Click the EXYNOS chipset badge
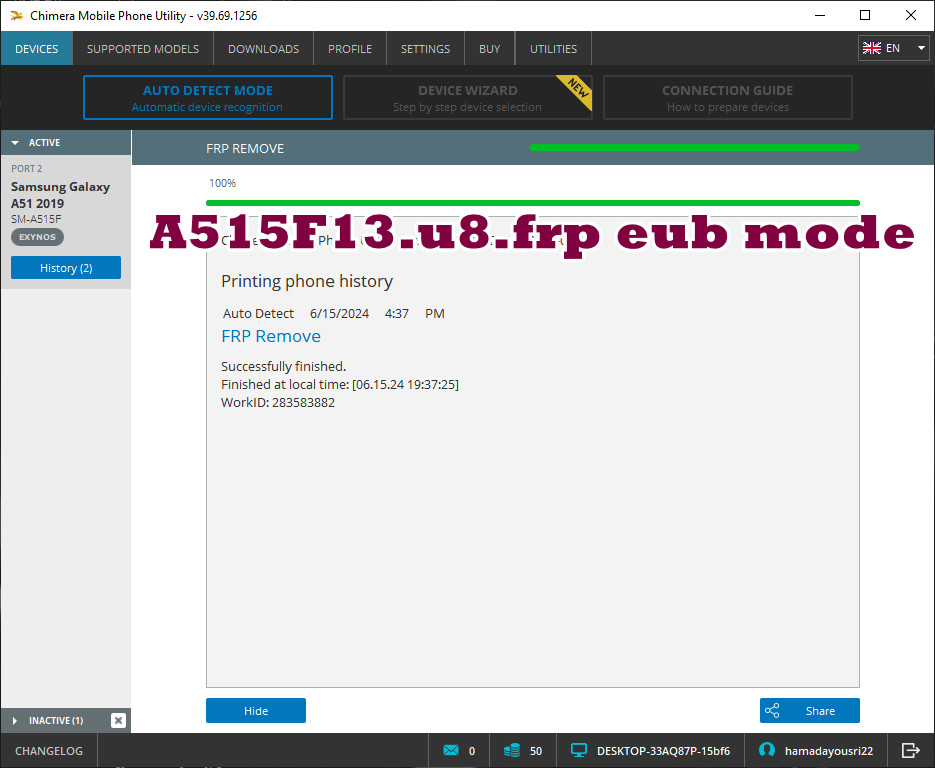This screenshot has height=768, width=935. pos(37,237)
